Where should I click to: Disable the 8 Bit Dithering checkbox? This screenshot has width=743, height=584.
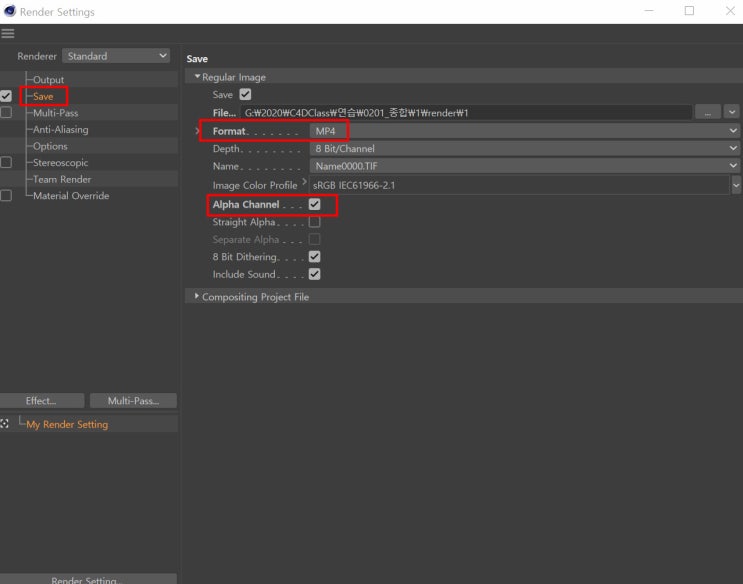click(314, 256)
